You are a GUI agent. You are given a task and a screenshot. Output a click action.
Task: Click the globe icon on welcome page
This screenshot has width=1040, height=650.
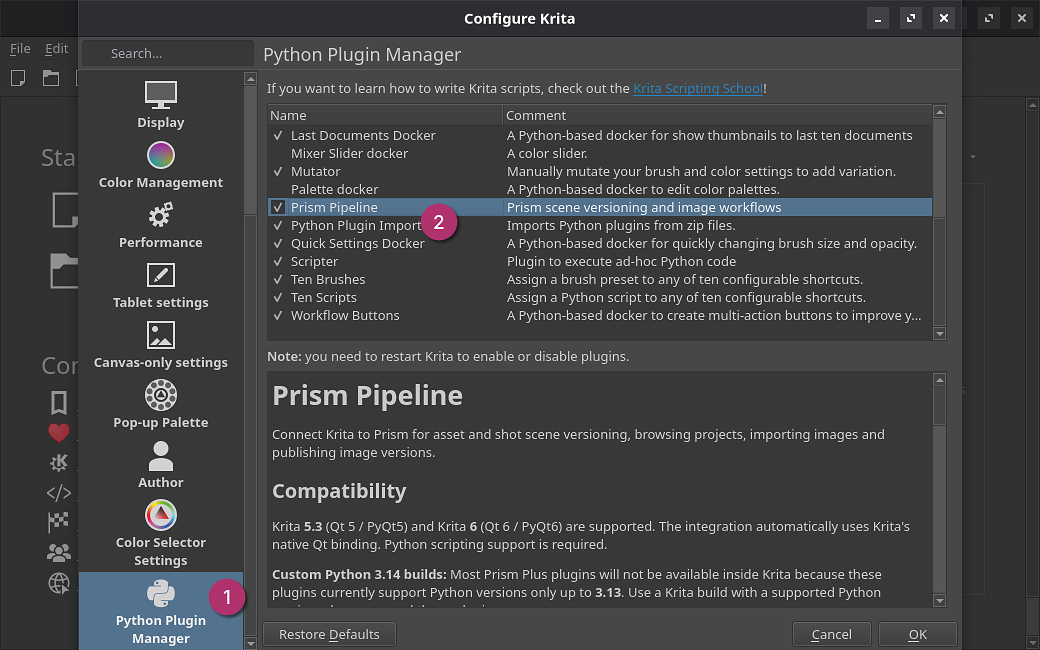coord(59,583)
